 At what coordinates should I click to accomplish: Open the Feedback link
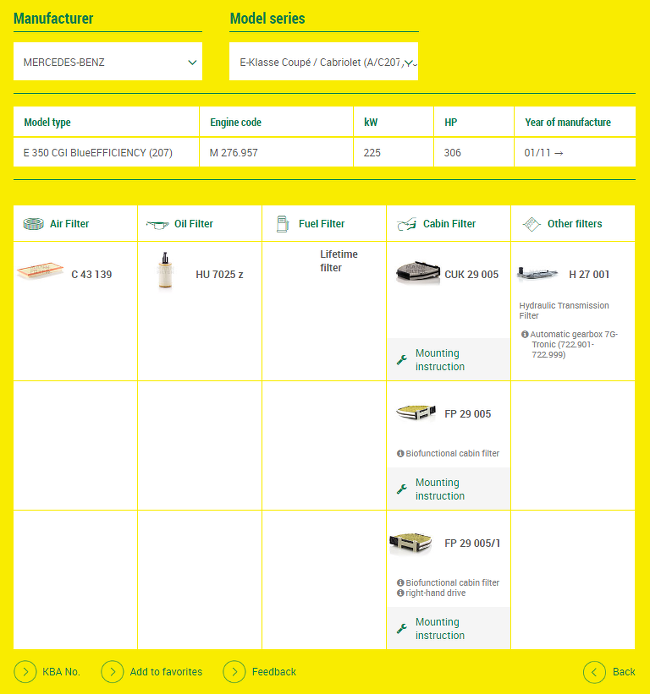274,672
